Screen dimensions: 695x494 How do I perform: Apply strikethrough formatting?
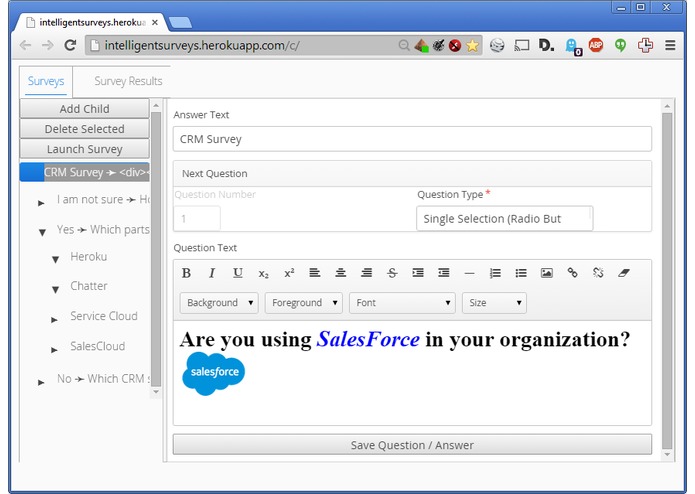[x=392, y=273]
